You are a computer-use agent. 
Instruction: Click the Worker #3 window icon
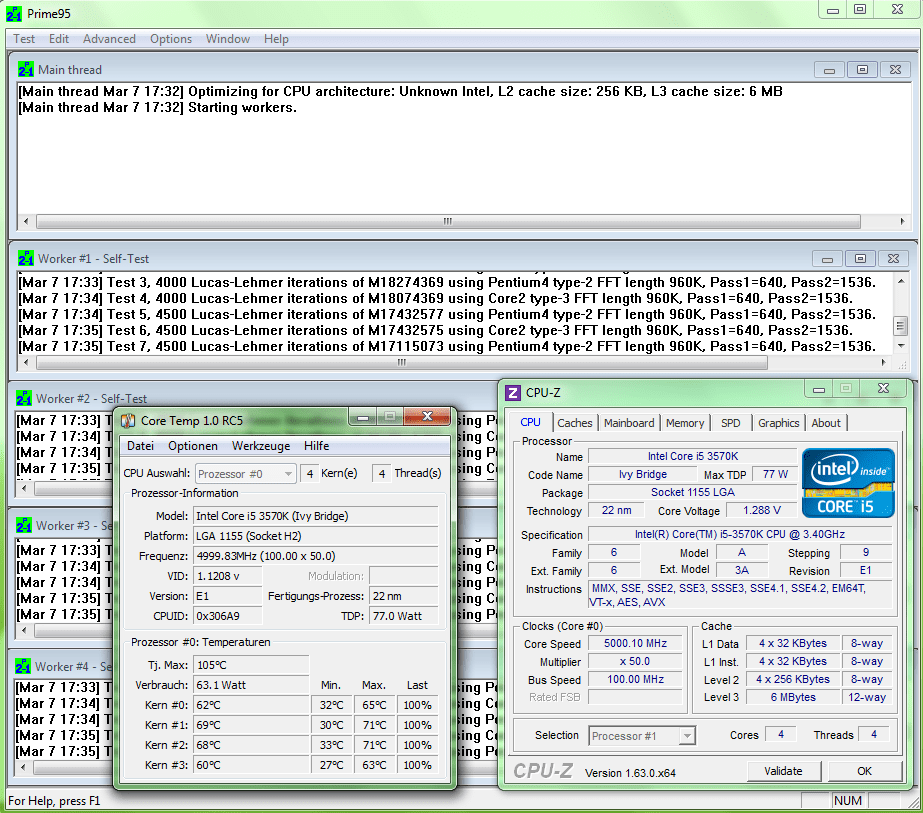(x=24, y=525)
